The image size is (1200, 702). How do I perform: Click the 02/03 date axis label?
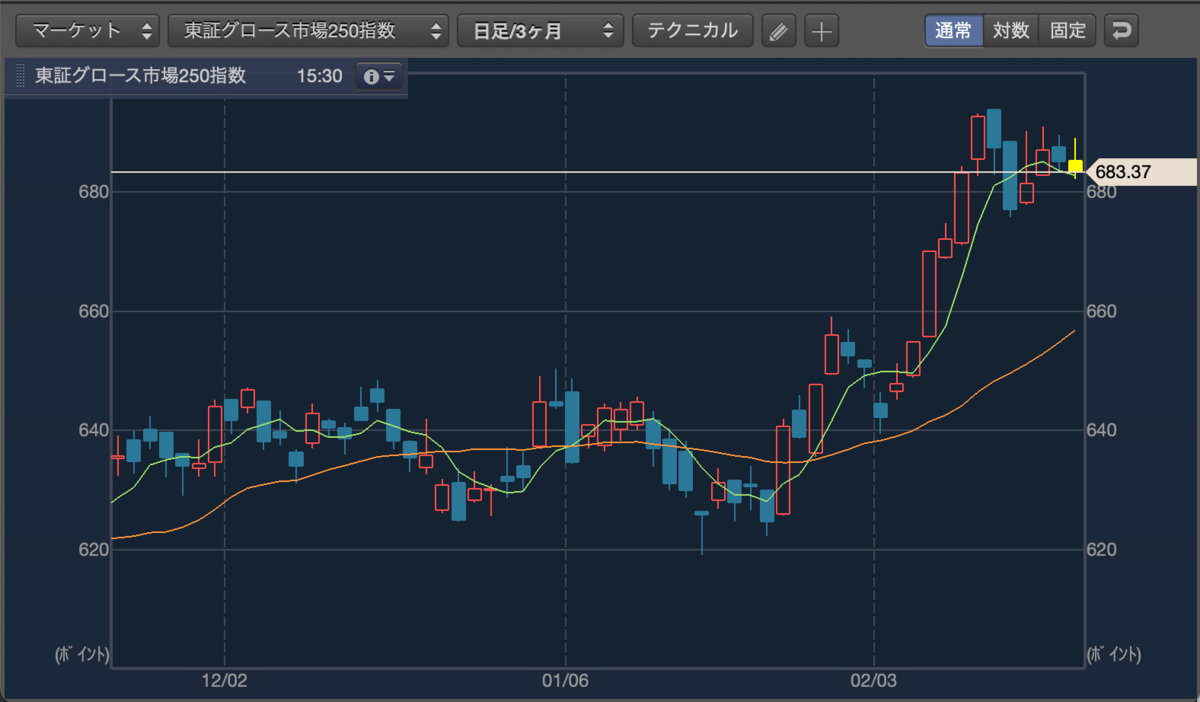click(875, 681)
